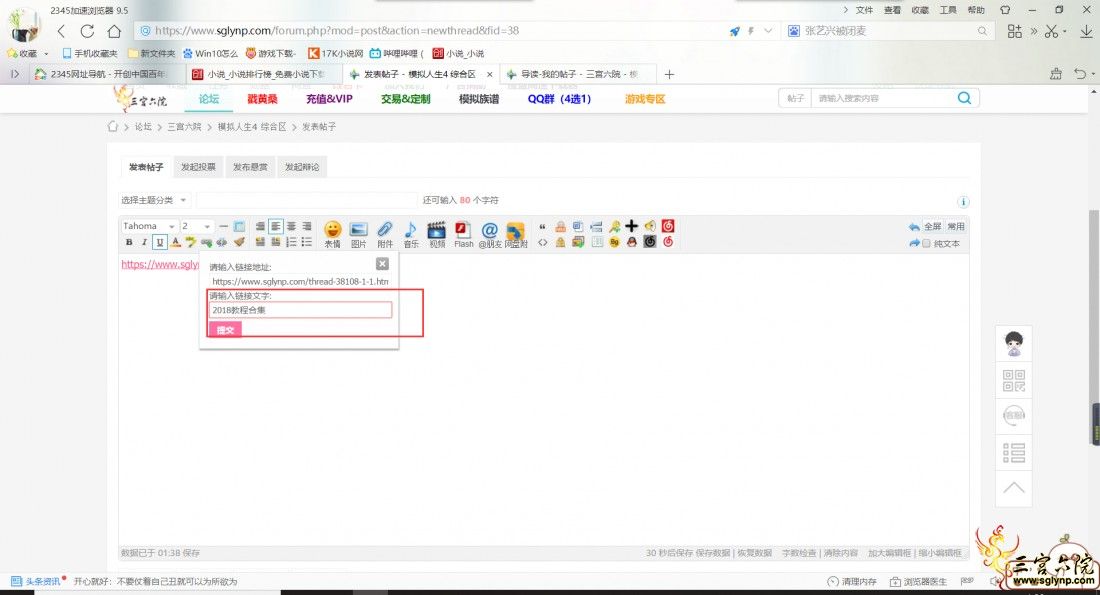1100x595 pixels.
Task: Open the 充值&VIP navigation item
Action: (x=329, y=99)
